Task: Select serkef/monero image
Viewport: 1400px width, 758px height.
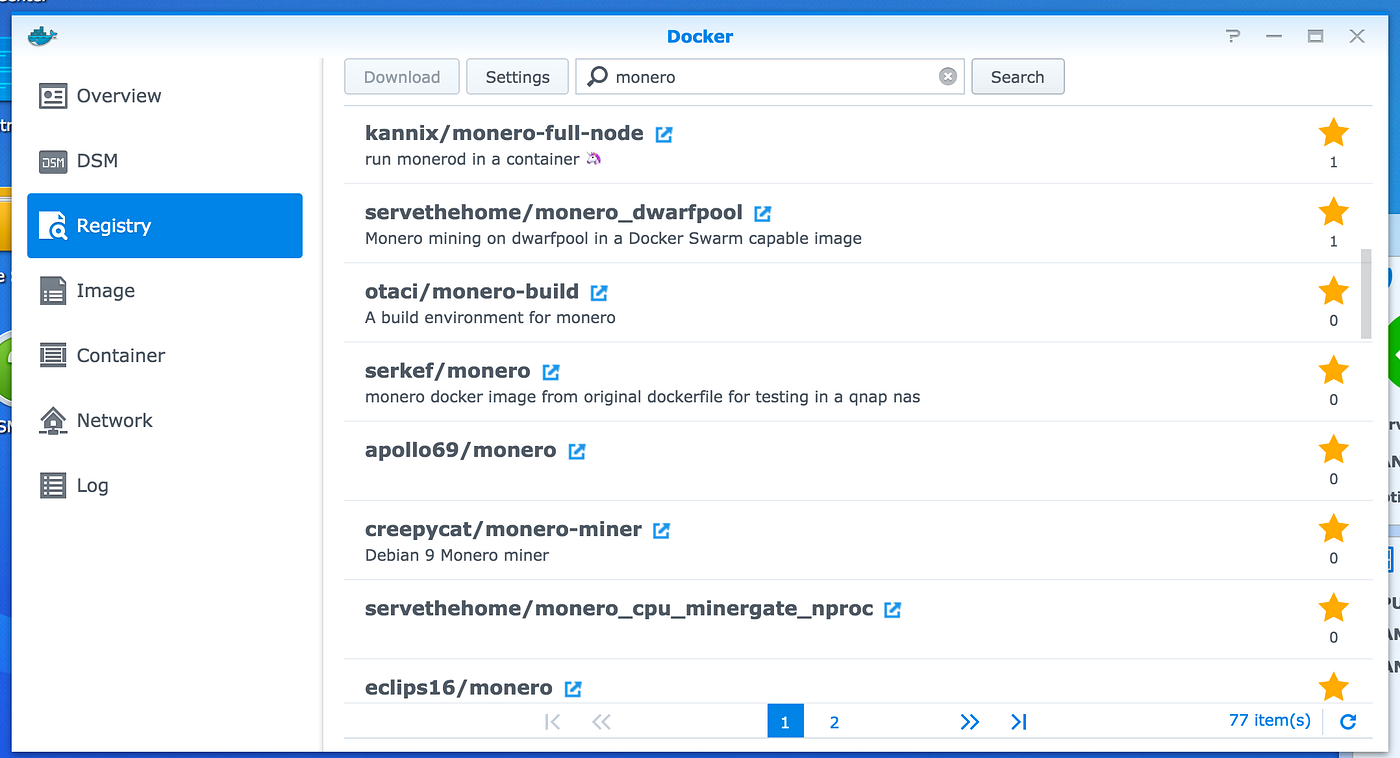Action: [858, 382]
